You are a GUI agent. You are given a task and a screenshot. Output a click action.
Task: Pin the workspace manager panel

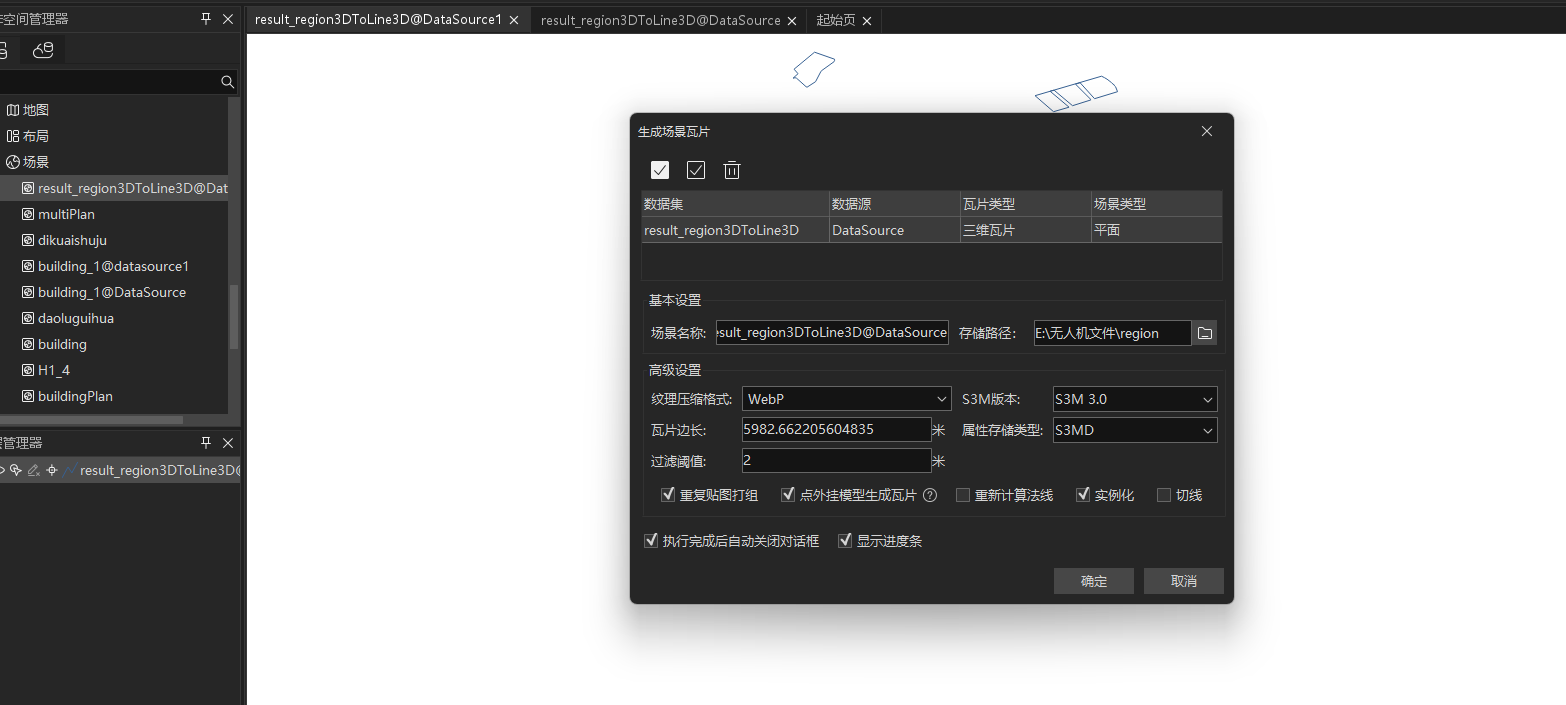[x=206, y=19]
